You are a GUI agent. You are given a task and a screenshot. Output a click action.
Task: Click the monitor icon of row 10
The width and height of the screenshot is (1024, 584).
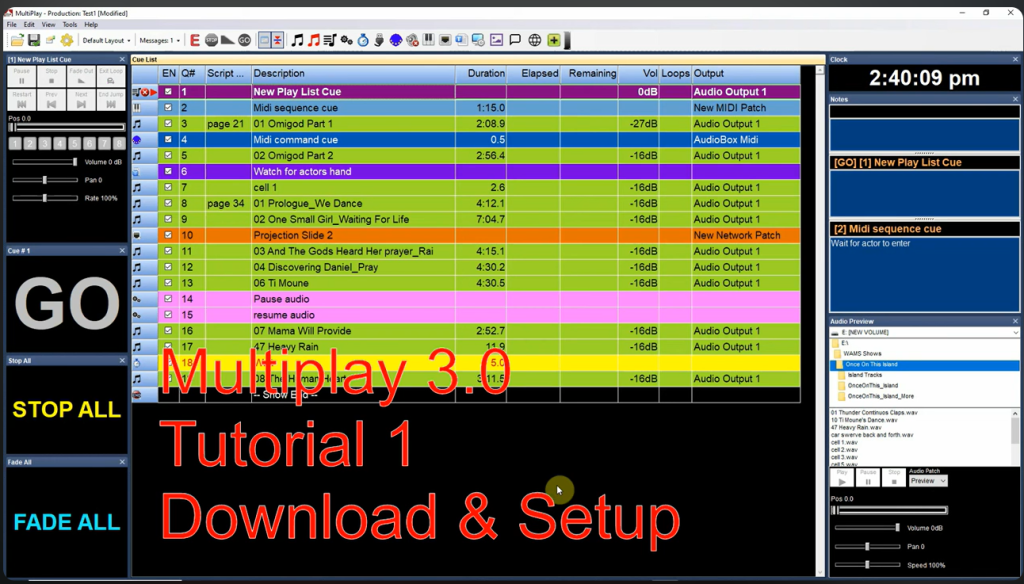[x=137, y=235]
